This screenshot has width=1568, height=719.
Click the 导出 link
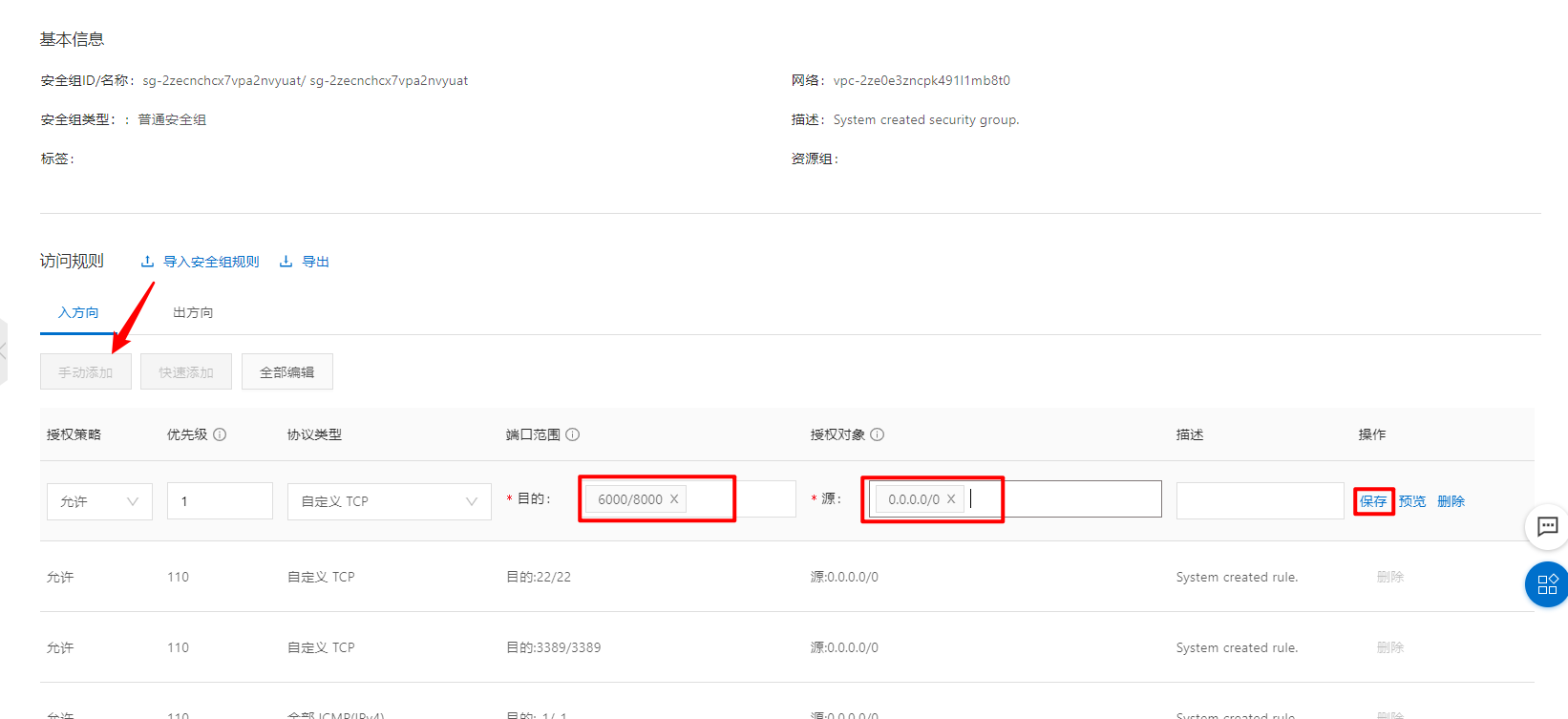pyautogui.click(x=316, y=262)
